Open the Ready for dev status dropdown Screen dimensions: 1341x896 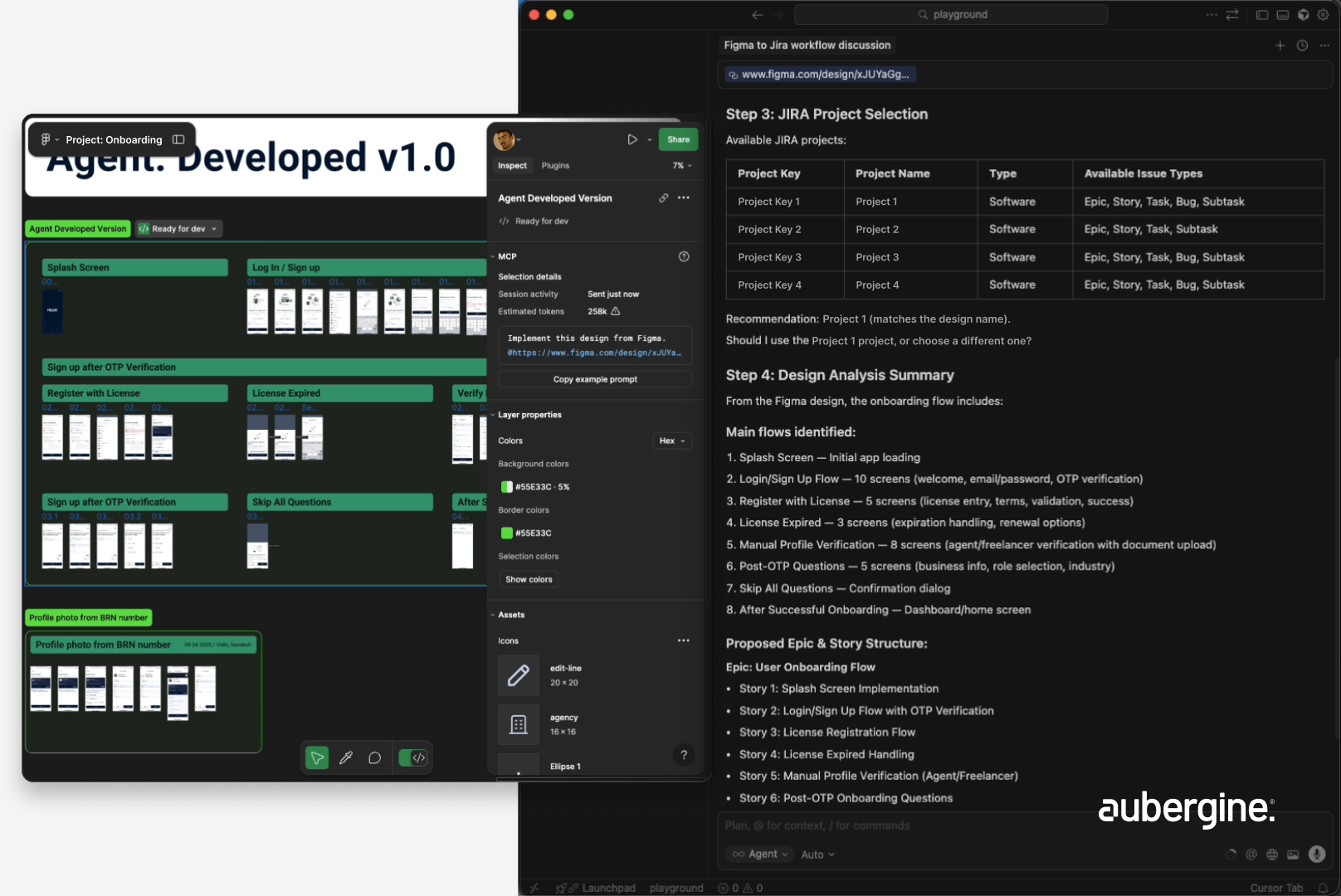coord(179,229)
